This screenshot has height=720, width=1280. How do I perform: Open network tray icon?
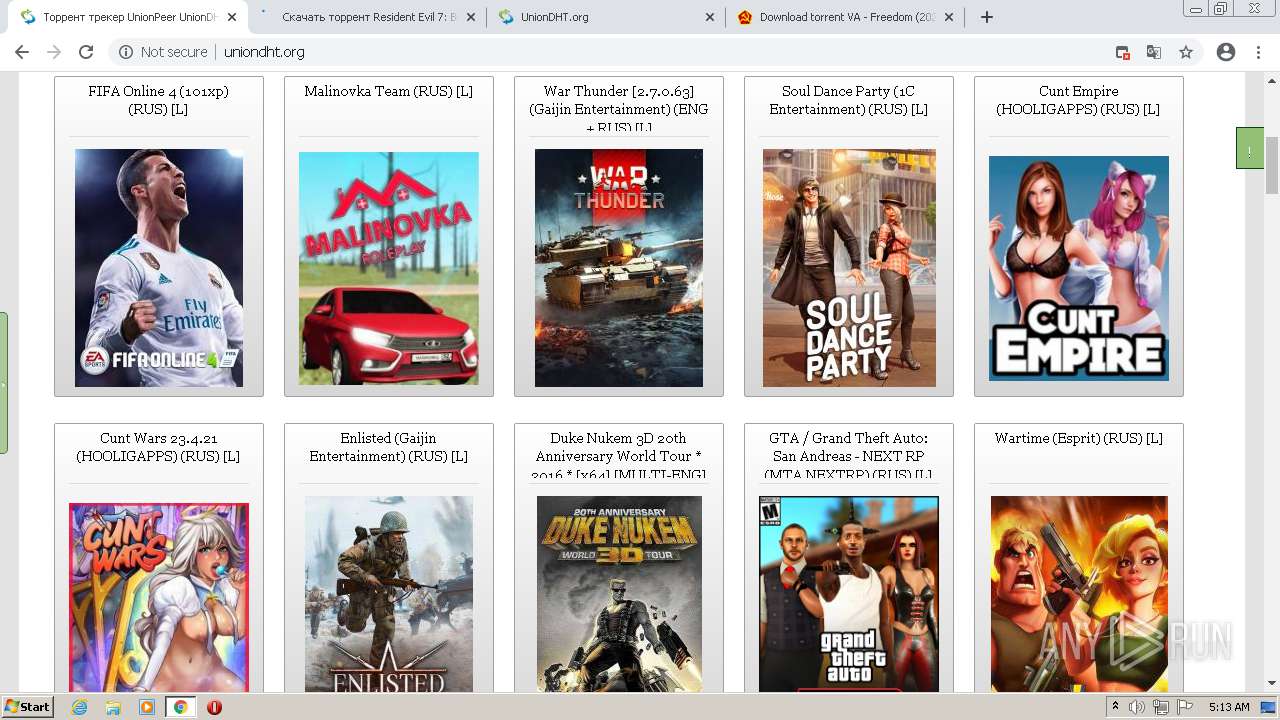(1161, 707)
